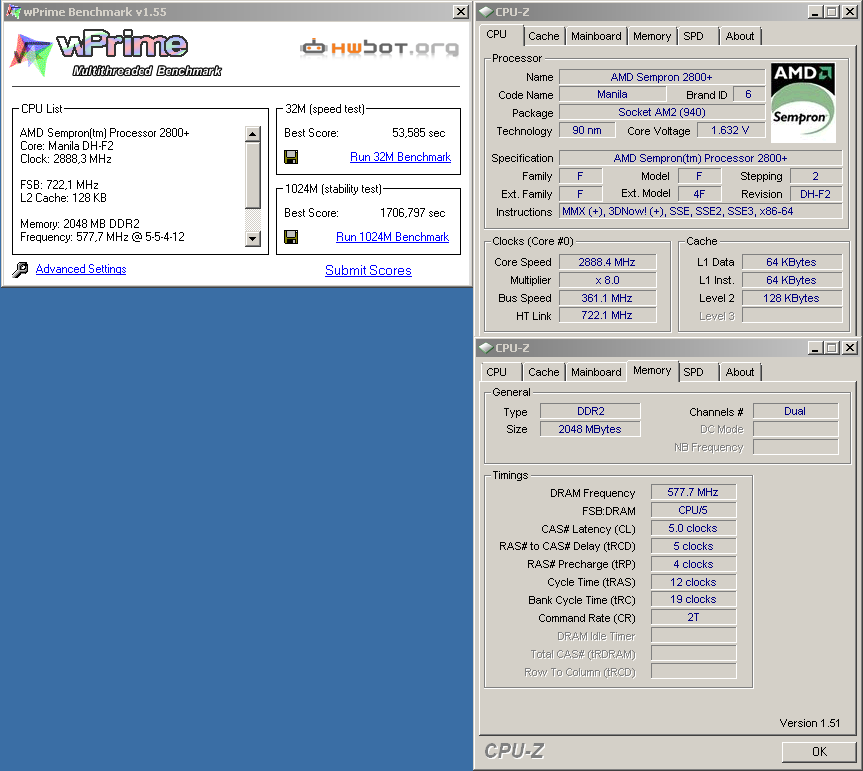Click HT Link value 722.1 MHz

point(607,315)
